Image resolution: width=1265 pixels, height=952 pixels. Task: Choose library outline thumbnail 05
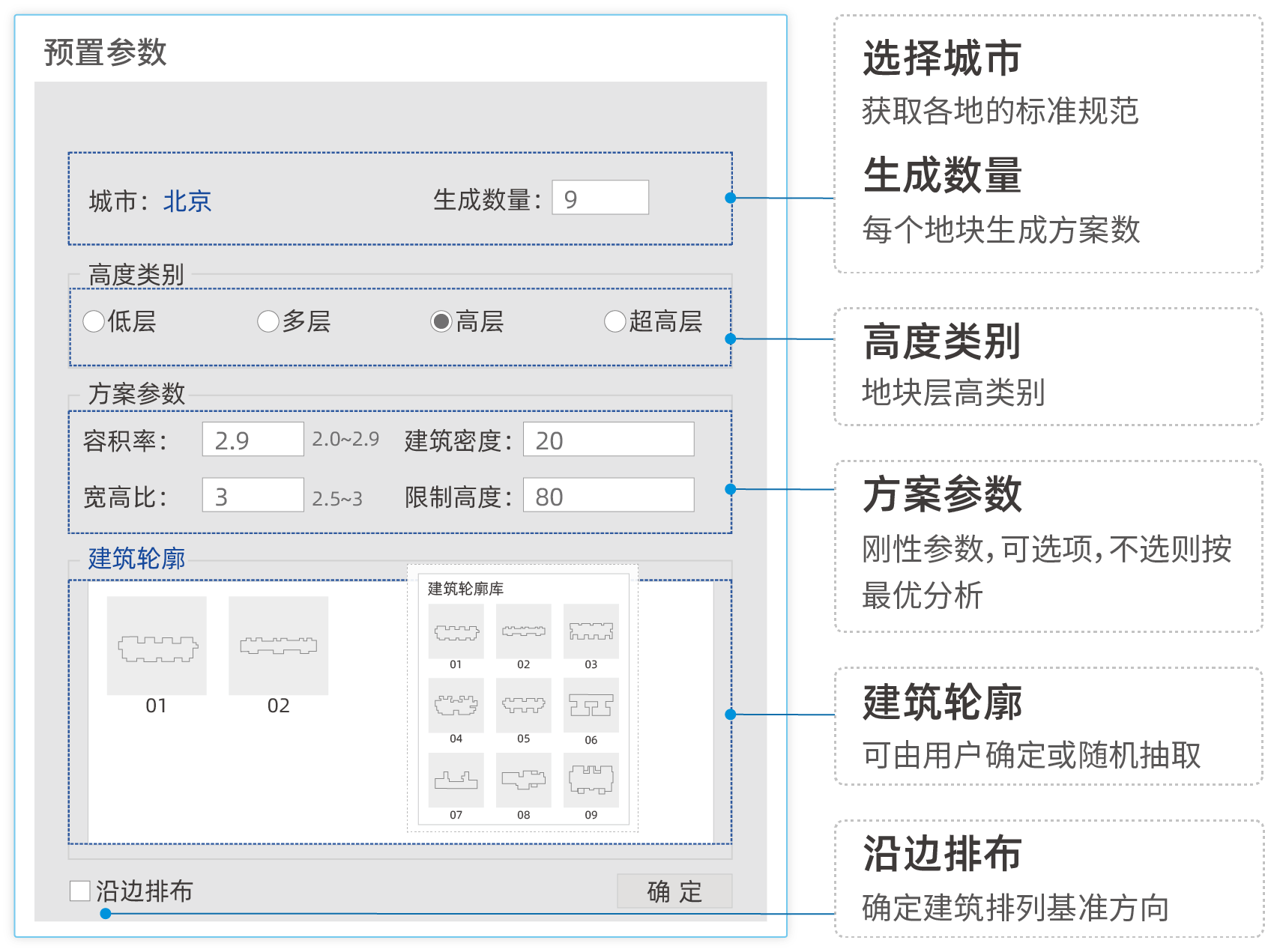[x=523, y=705]
